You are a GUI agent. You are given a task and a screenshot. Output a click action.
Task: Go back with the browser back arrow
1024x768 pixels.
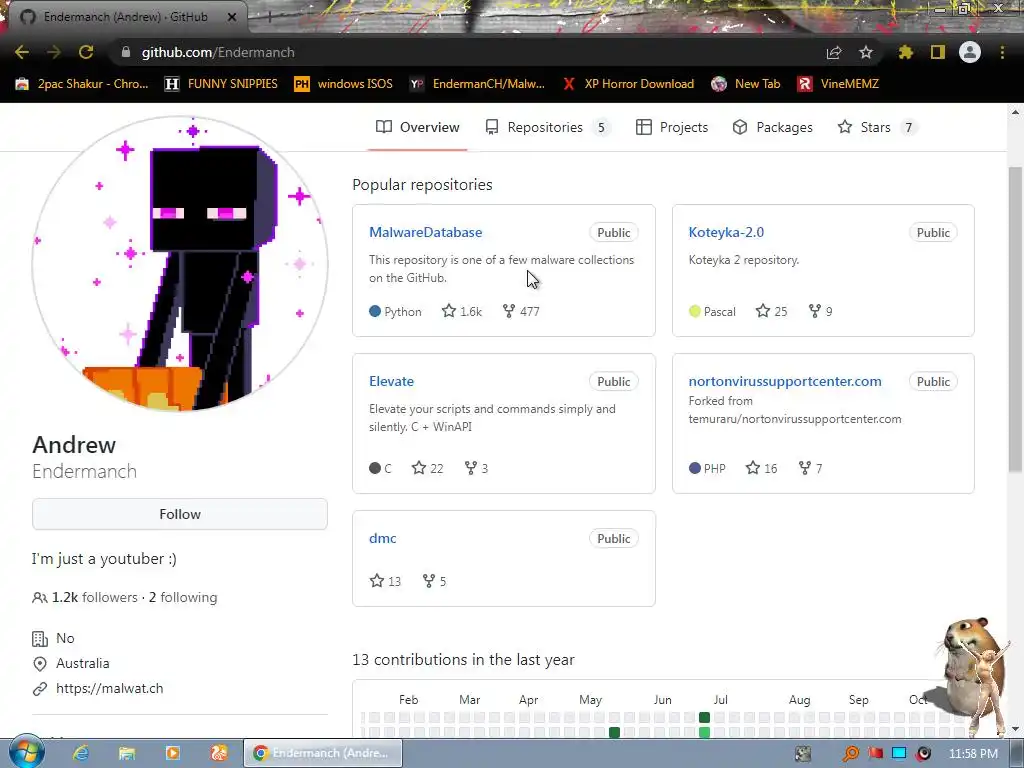22,52
